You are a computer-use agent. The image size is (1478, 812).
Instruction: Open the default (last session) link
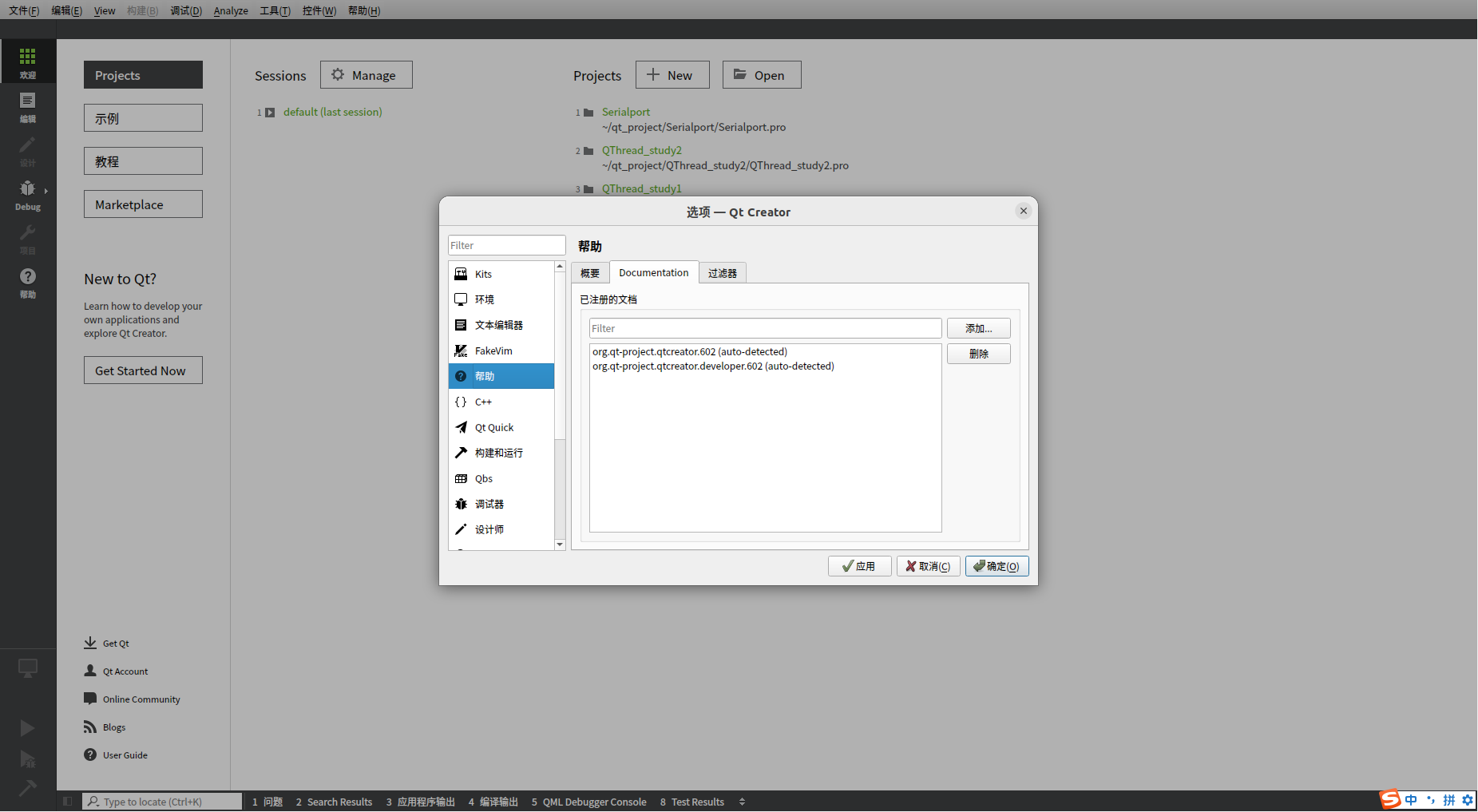pyautogui.click(x=333, y=112)
